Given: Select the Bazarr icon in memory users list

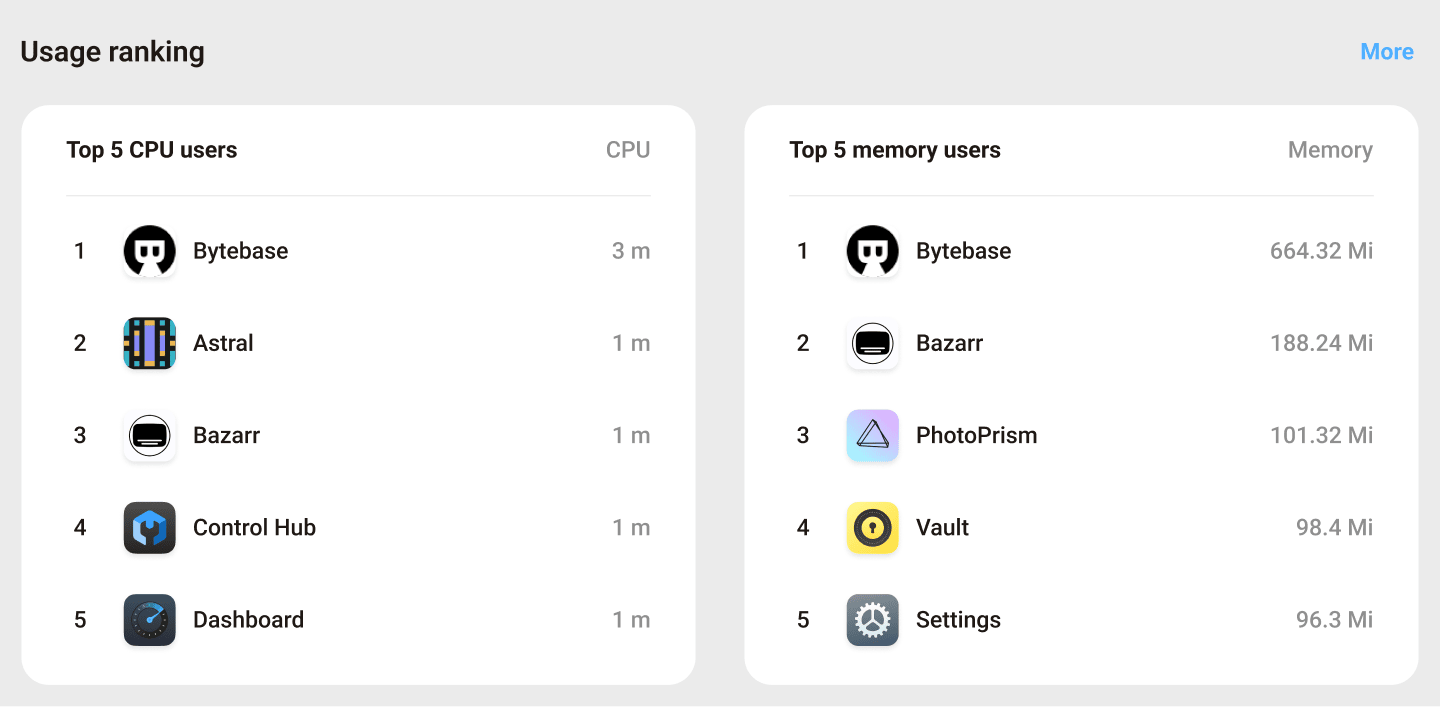Looking at the screenshot, I should pyautogui.click(x=872, y=343).
